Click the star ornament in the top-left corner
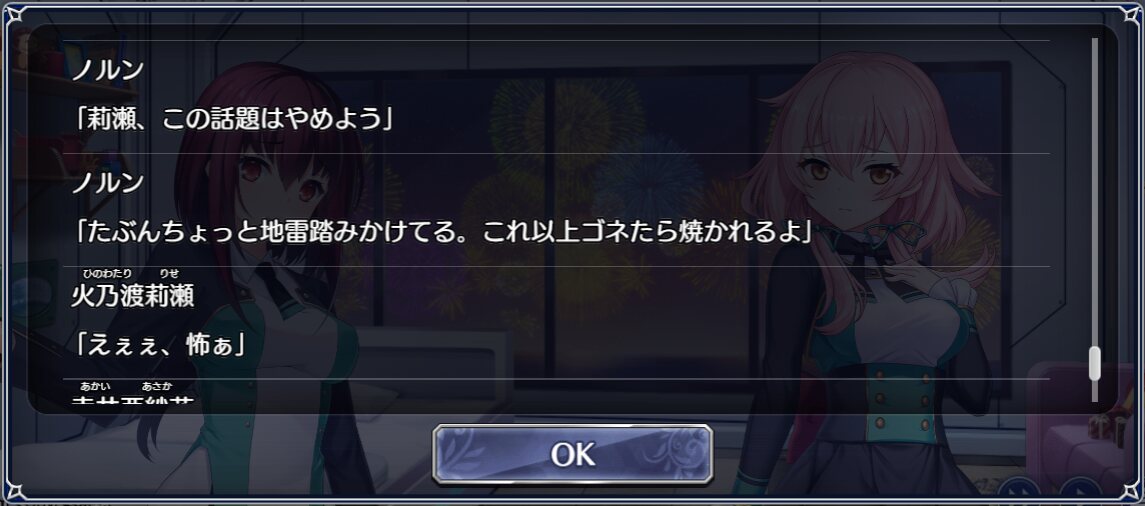The height and width of the screenshot is (506, 1145). pos(13,13)
